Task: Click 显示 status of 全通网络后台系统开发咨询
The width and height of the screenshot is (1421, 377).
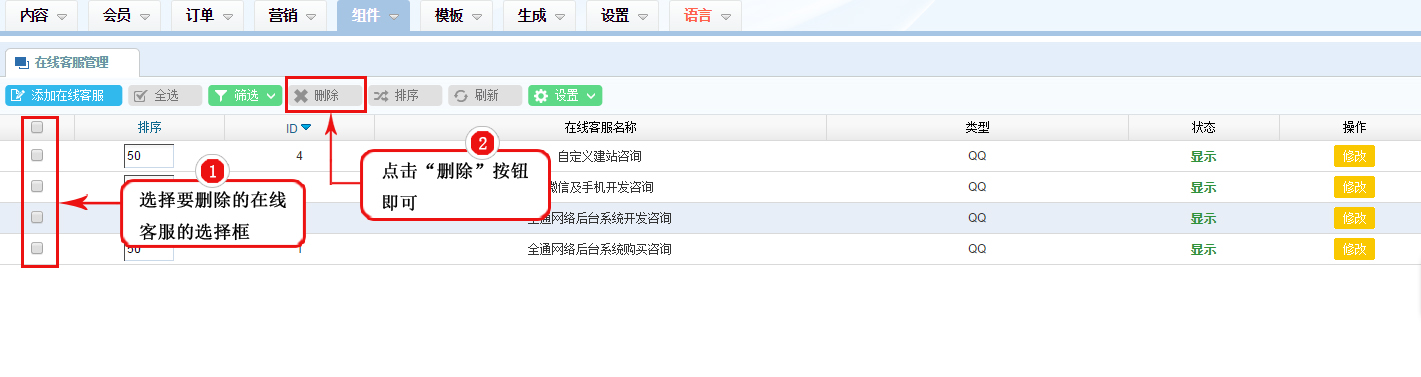Action: (1203, 218)
